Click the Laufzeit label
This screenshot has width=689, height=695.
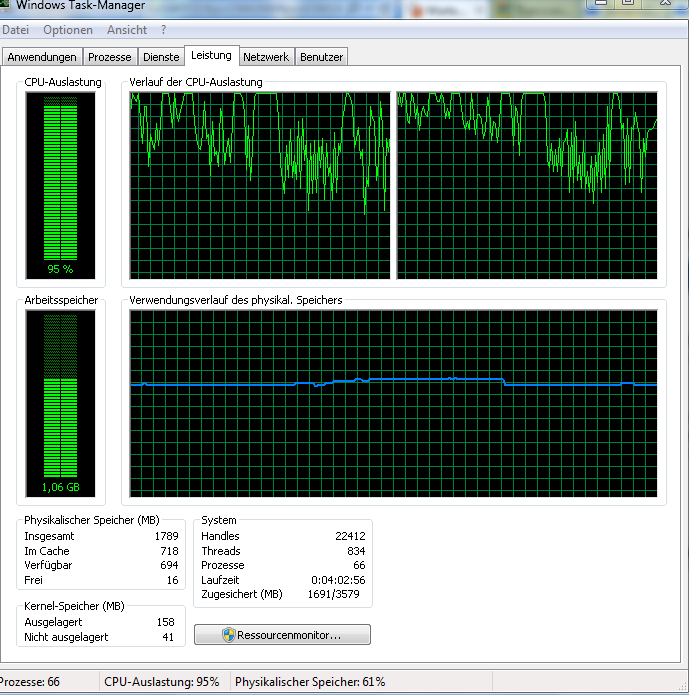(220, 580)
